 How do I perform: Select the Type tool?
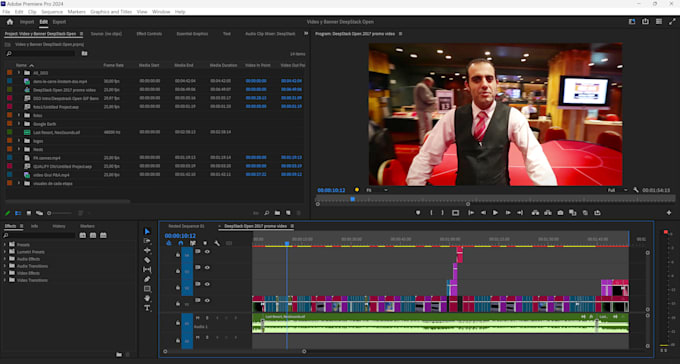[147, 308]
